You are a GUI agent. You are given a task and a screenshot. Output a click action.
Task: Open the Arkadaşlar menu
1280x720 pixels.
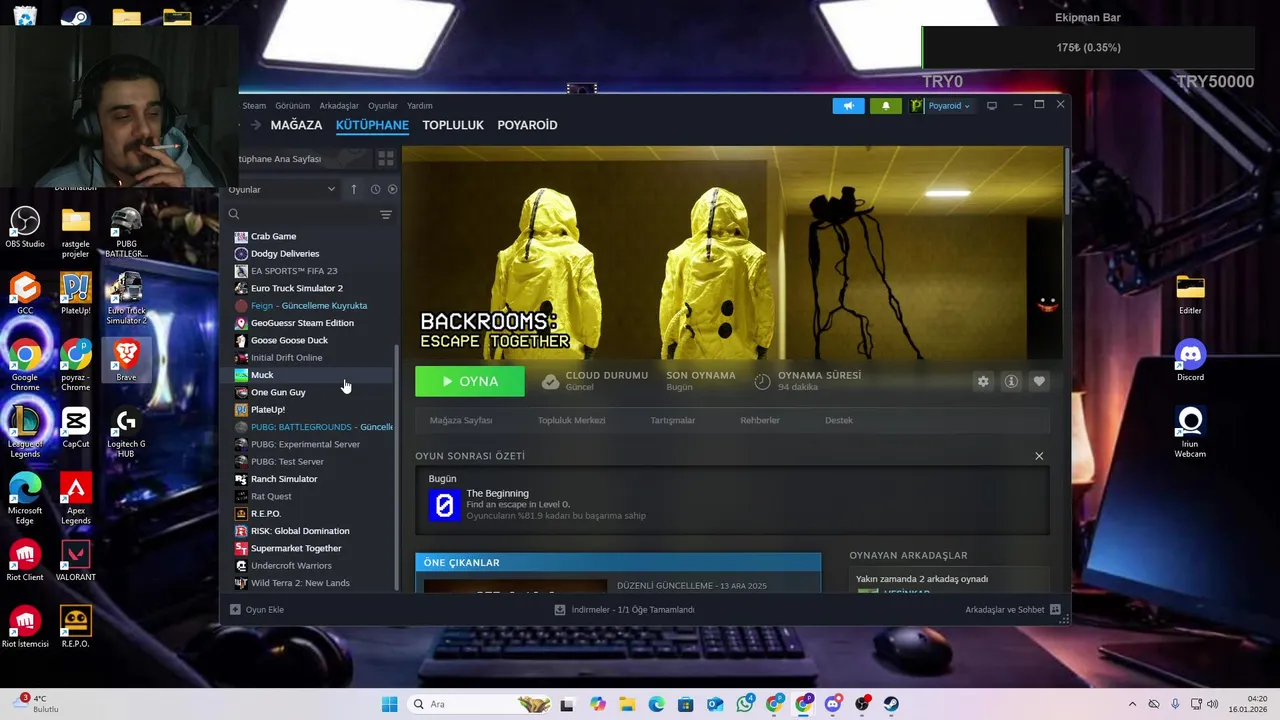tap(339, 105)
